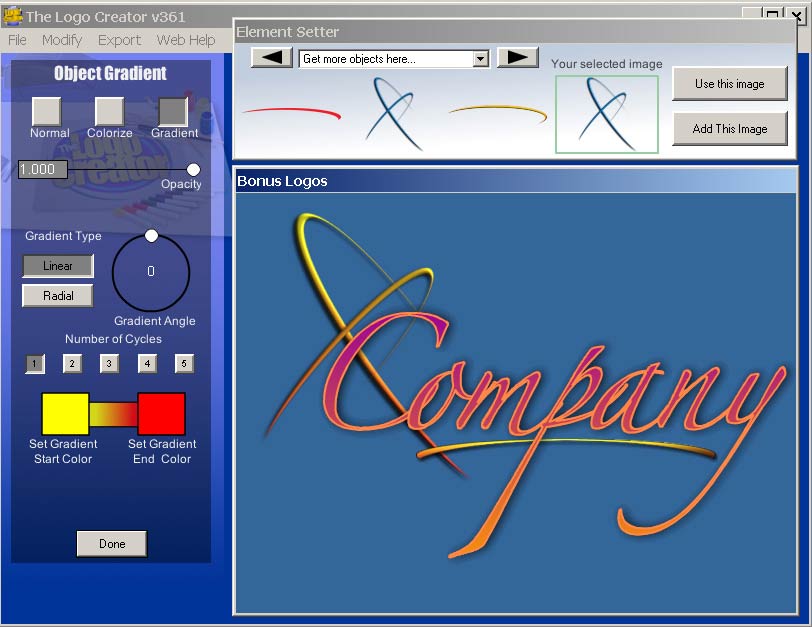Enable the Colorize mode box
812x627 pixels.
(x=109, y=111)
